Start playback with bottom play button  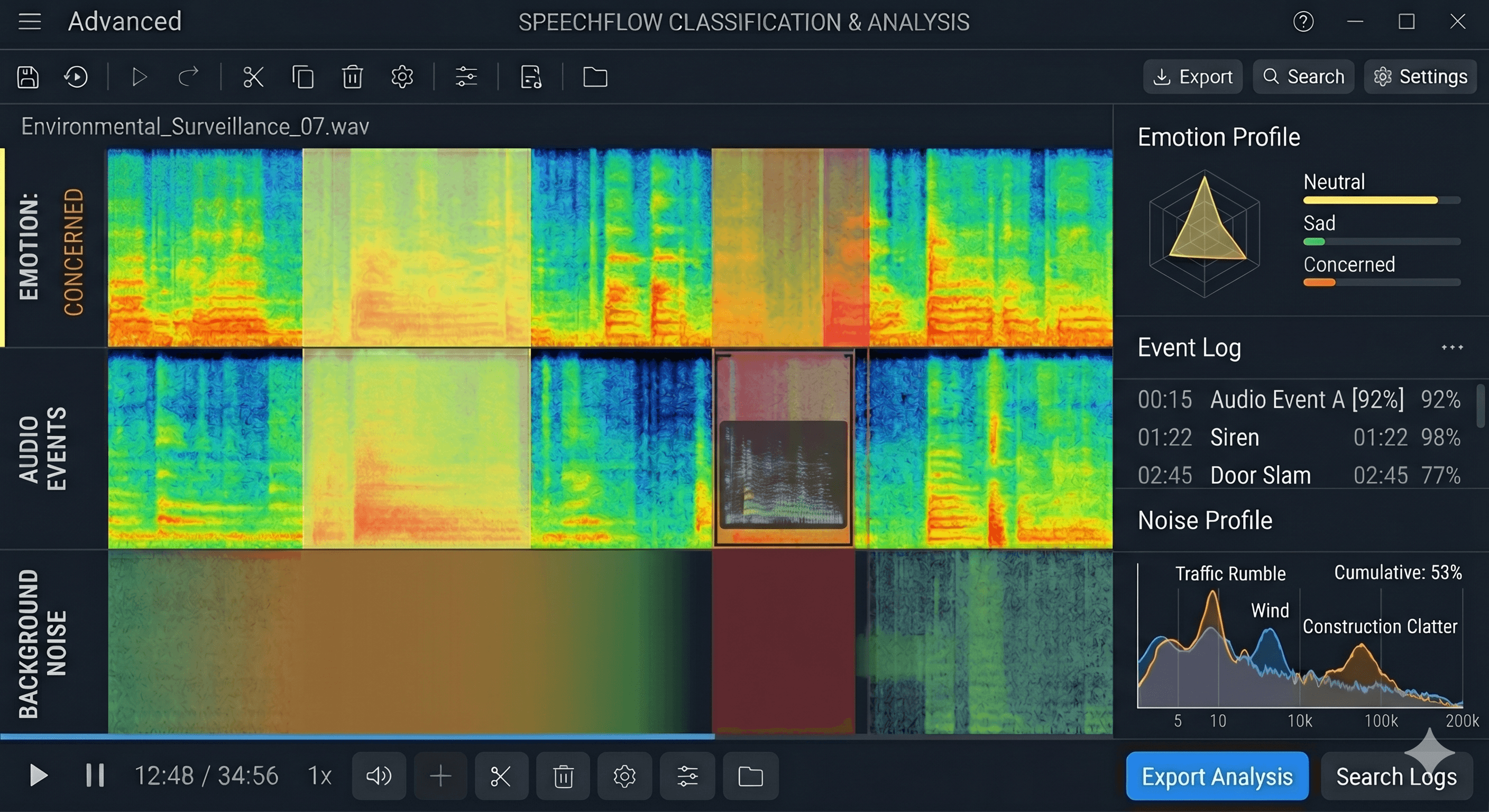(x=38, y=776)
